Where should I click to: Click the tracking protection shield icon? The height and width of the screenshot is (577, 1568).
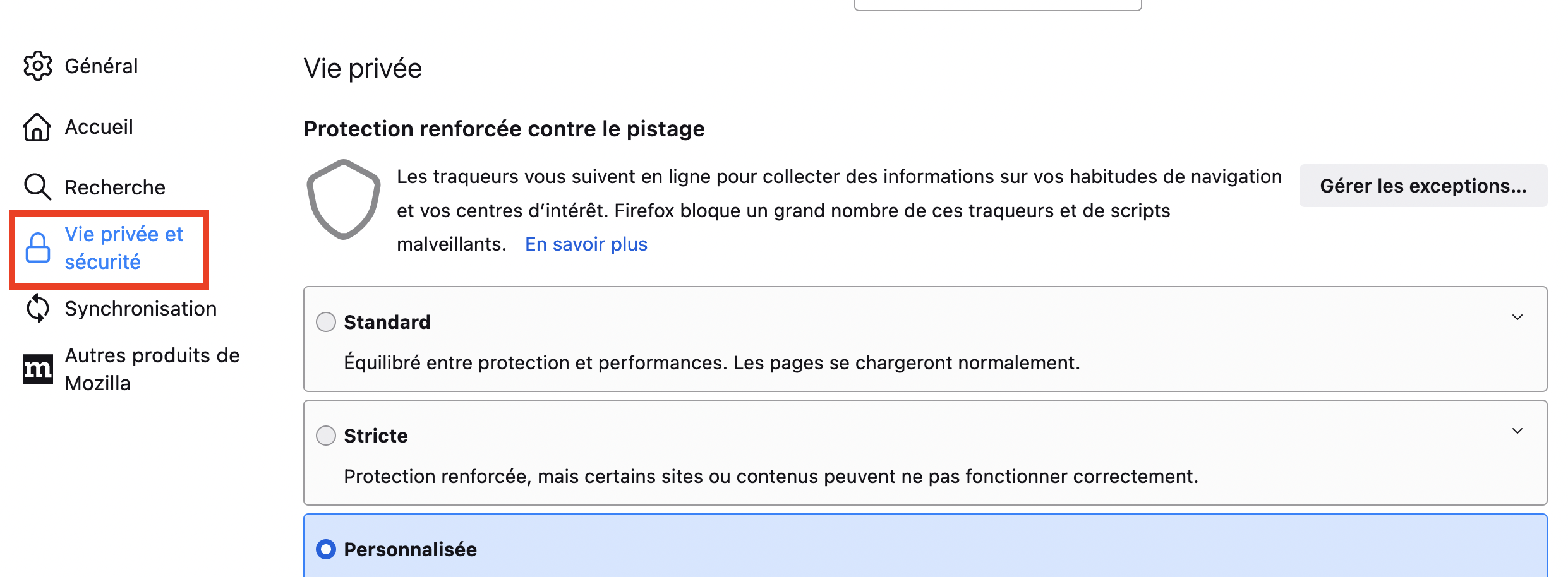click(x=344, y=199)
